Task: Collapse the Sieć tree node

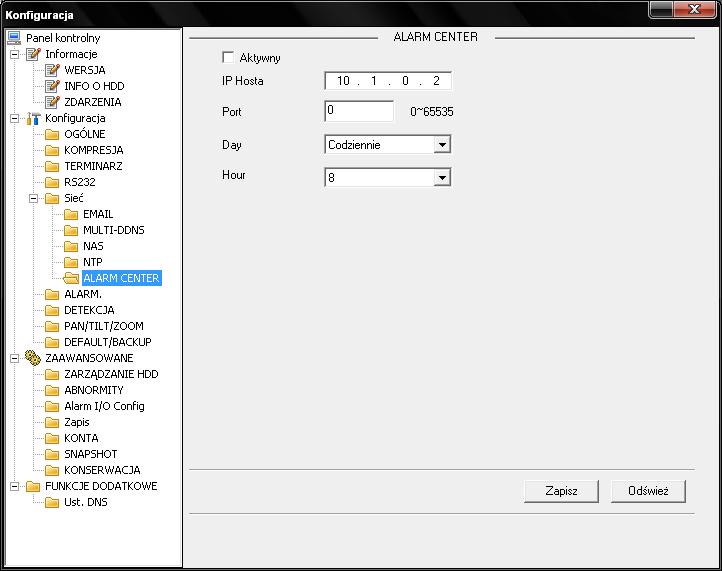Action: pos(34,198)
